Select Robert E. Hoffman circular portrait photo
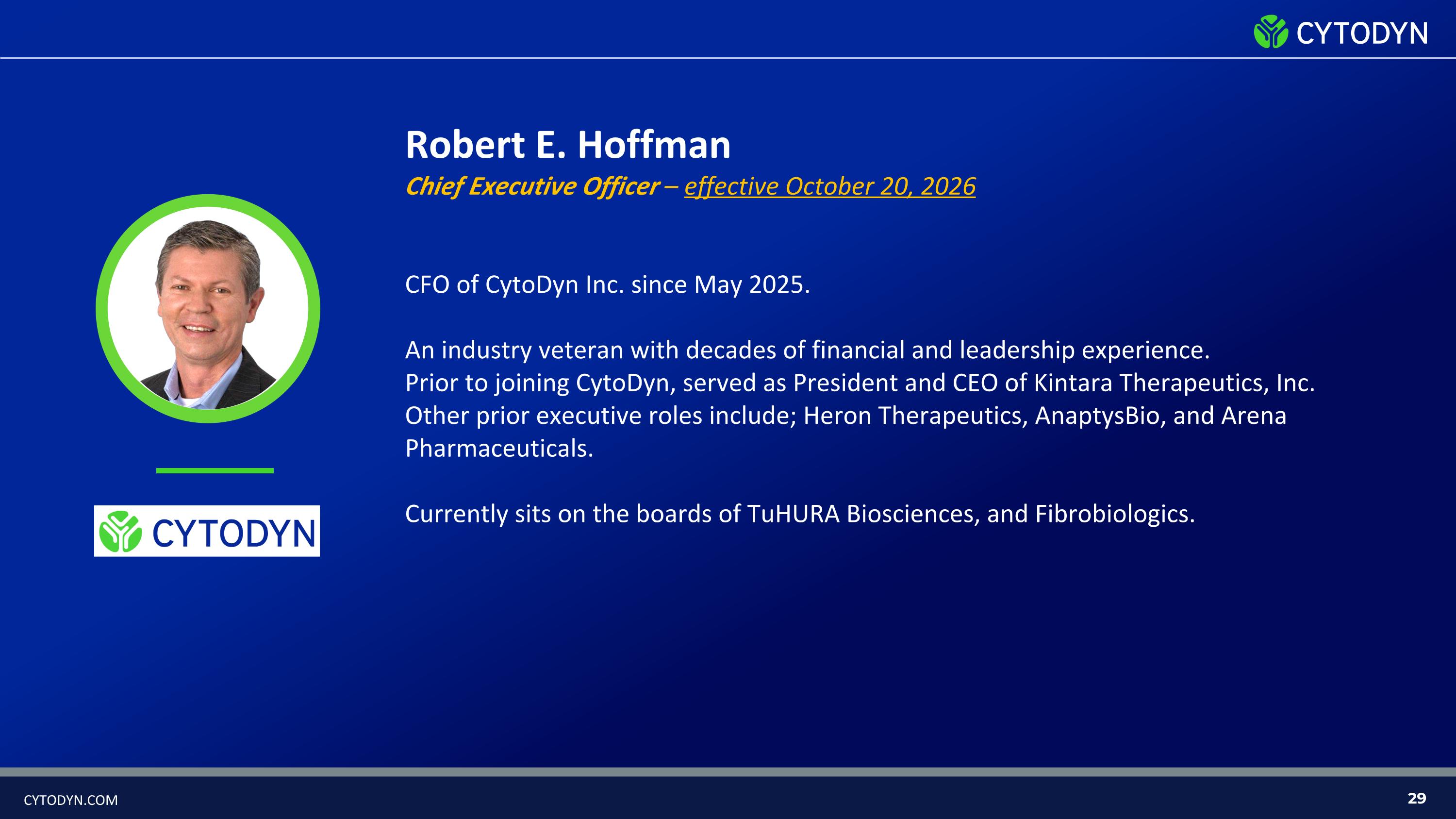Screen dimensions: 1456x819 tap(208, 309)
